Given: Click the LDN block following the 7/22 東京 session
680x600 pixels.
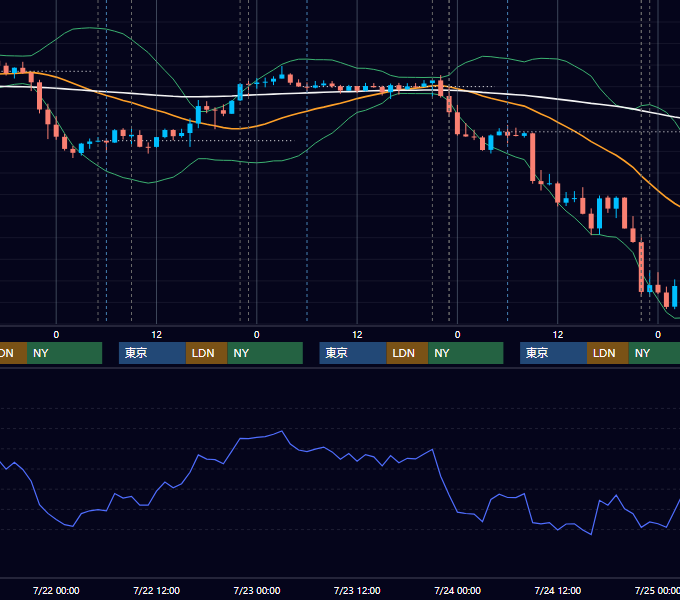Looking at the screenshot, I should pos(206,353).
